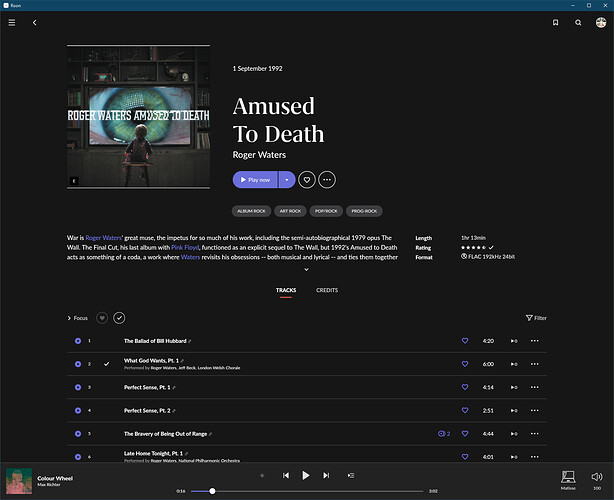Viewport: 614px width, 500px height.
Task: Toggle favorites-only track filter heart
Action: 102,318
